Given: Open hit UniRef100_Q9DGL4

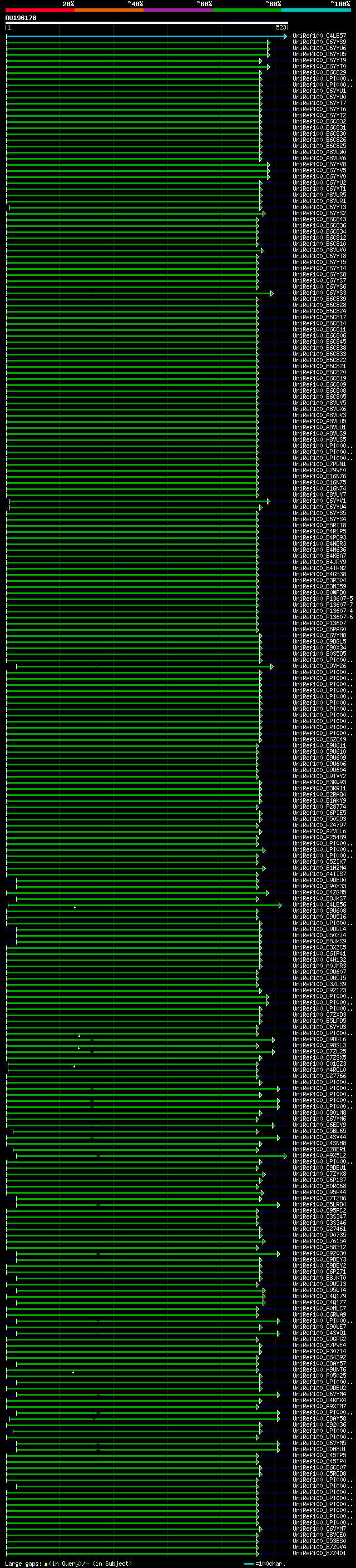Looking at the screenshot, I should 319,929.
